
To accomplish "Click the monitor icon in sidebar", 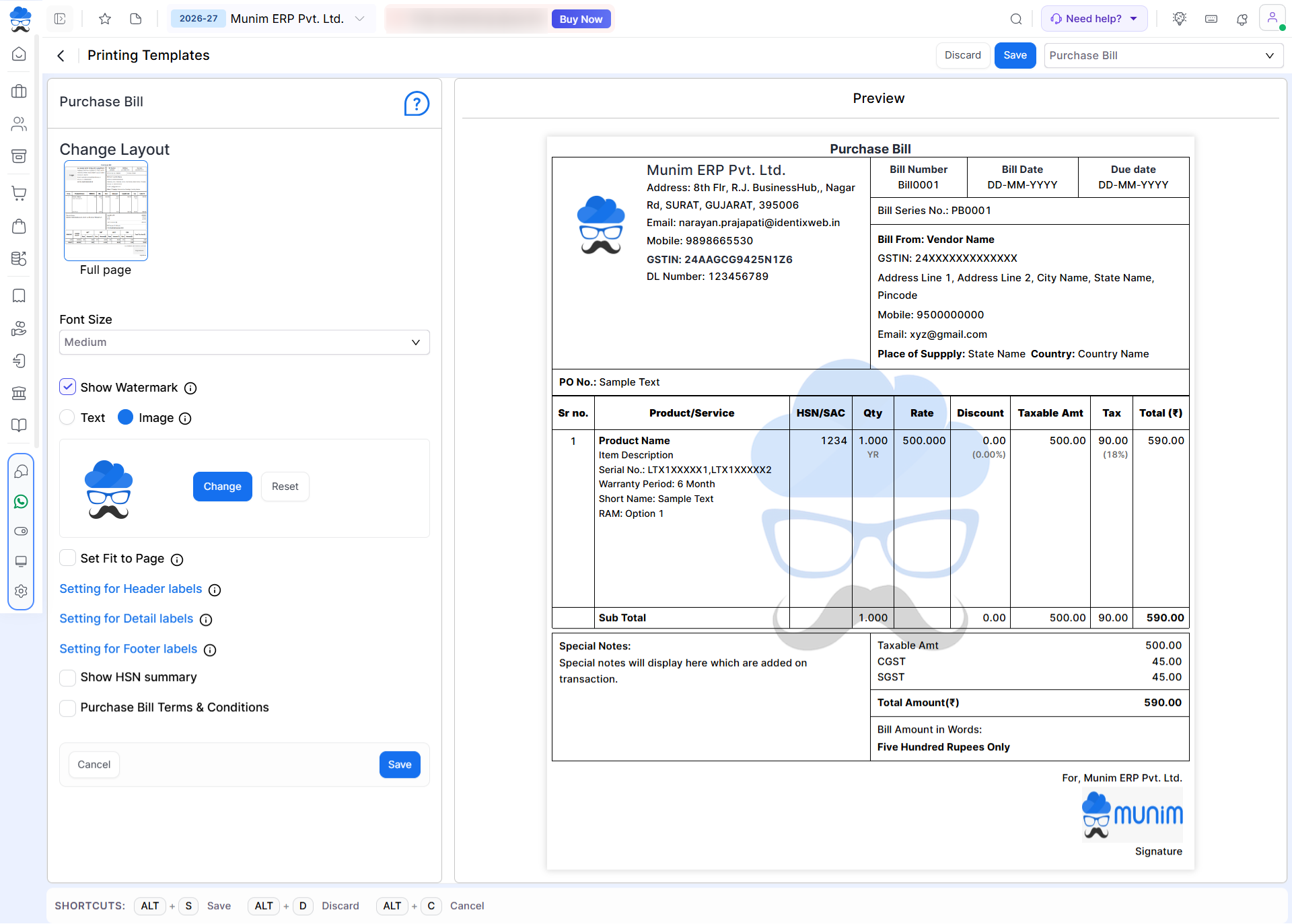I will (x=21, y=561).
